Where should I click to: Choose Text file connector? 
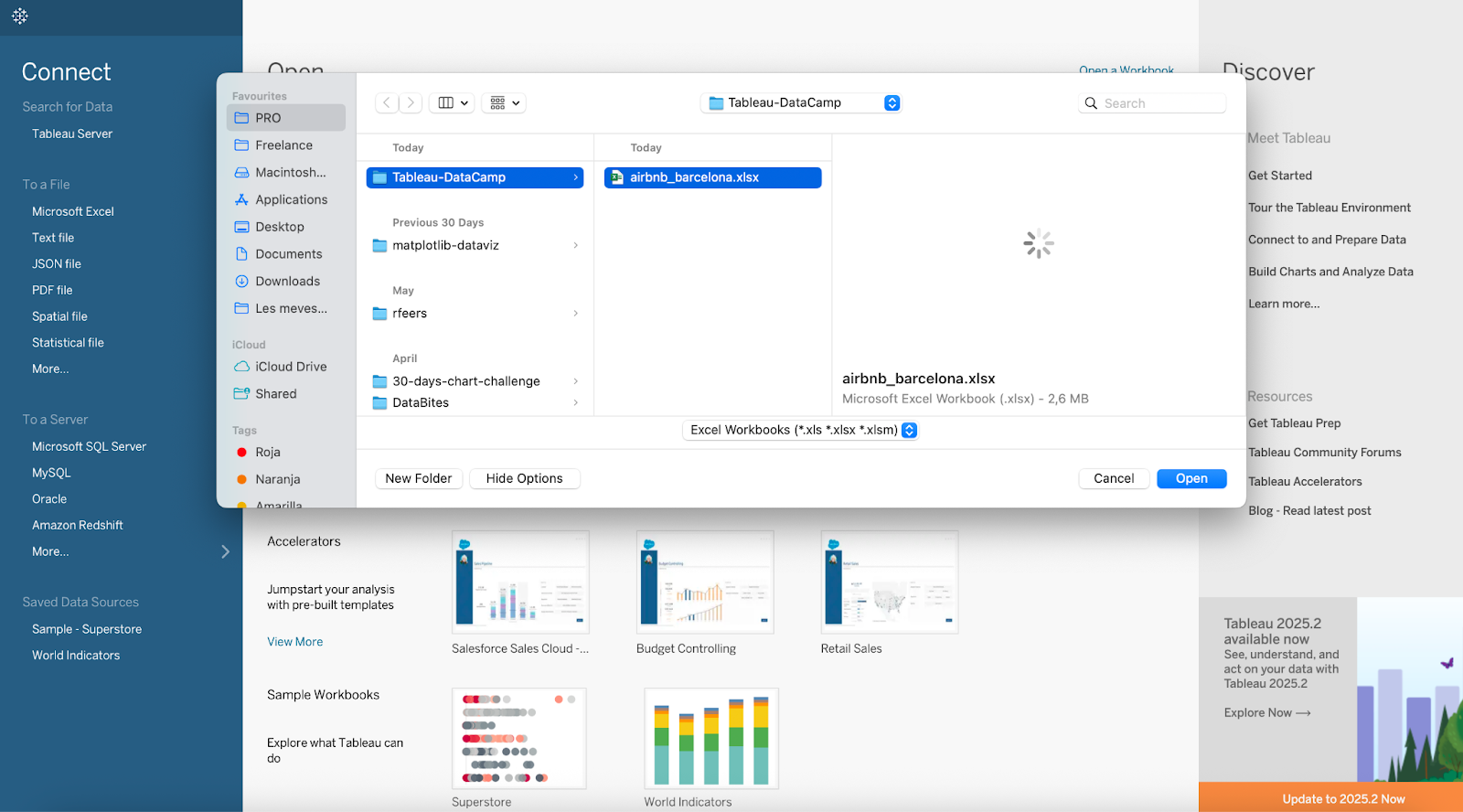[x=53, y=238]
